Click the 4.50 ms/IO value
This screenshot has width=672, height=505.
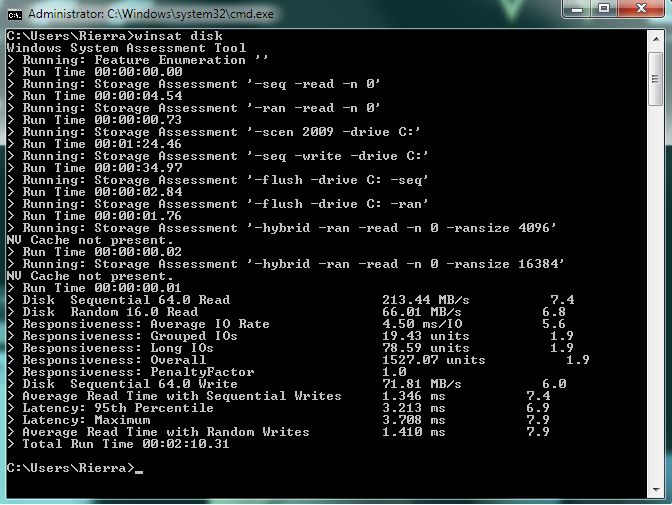tap(422, 324)
